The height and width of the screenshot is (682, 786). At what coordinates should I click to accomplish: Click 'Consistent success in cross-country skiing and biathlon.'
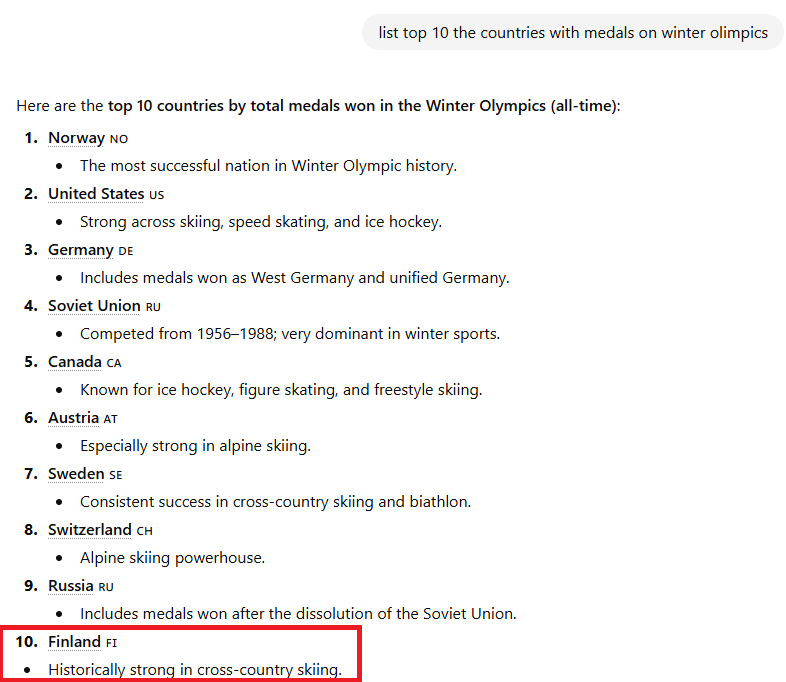tap(276, 502)
